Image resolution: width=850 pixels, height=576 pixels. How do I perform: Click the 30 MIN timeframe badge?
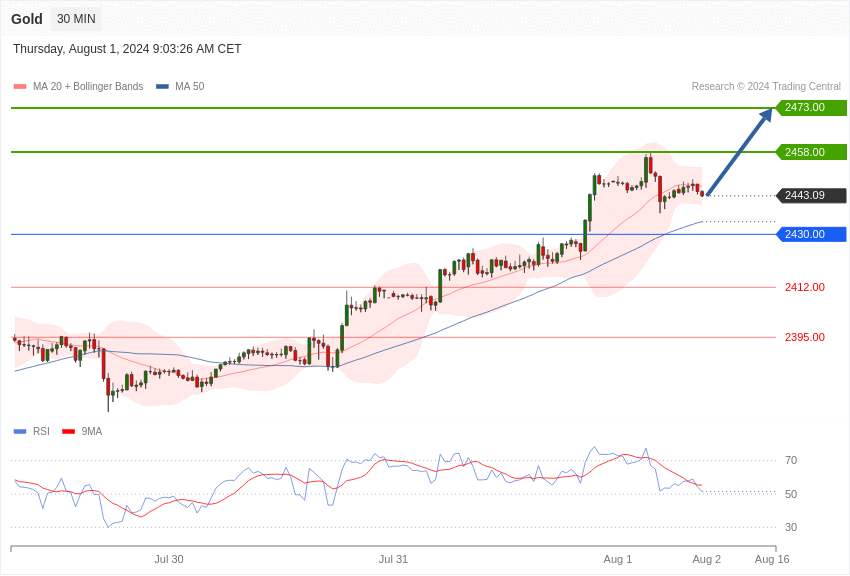pos(76,19)
